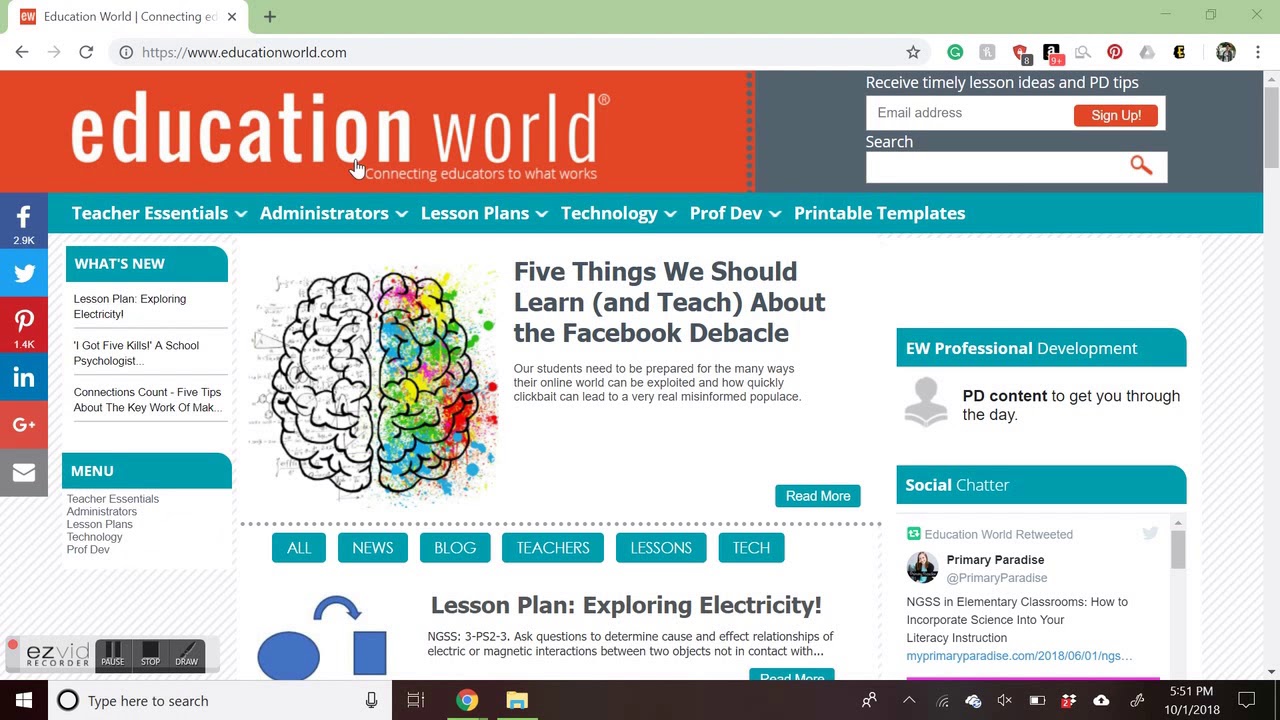
Task: Click Read More for Facebook Debacle article
Action: [818, 496]
